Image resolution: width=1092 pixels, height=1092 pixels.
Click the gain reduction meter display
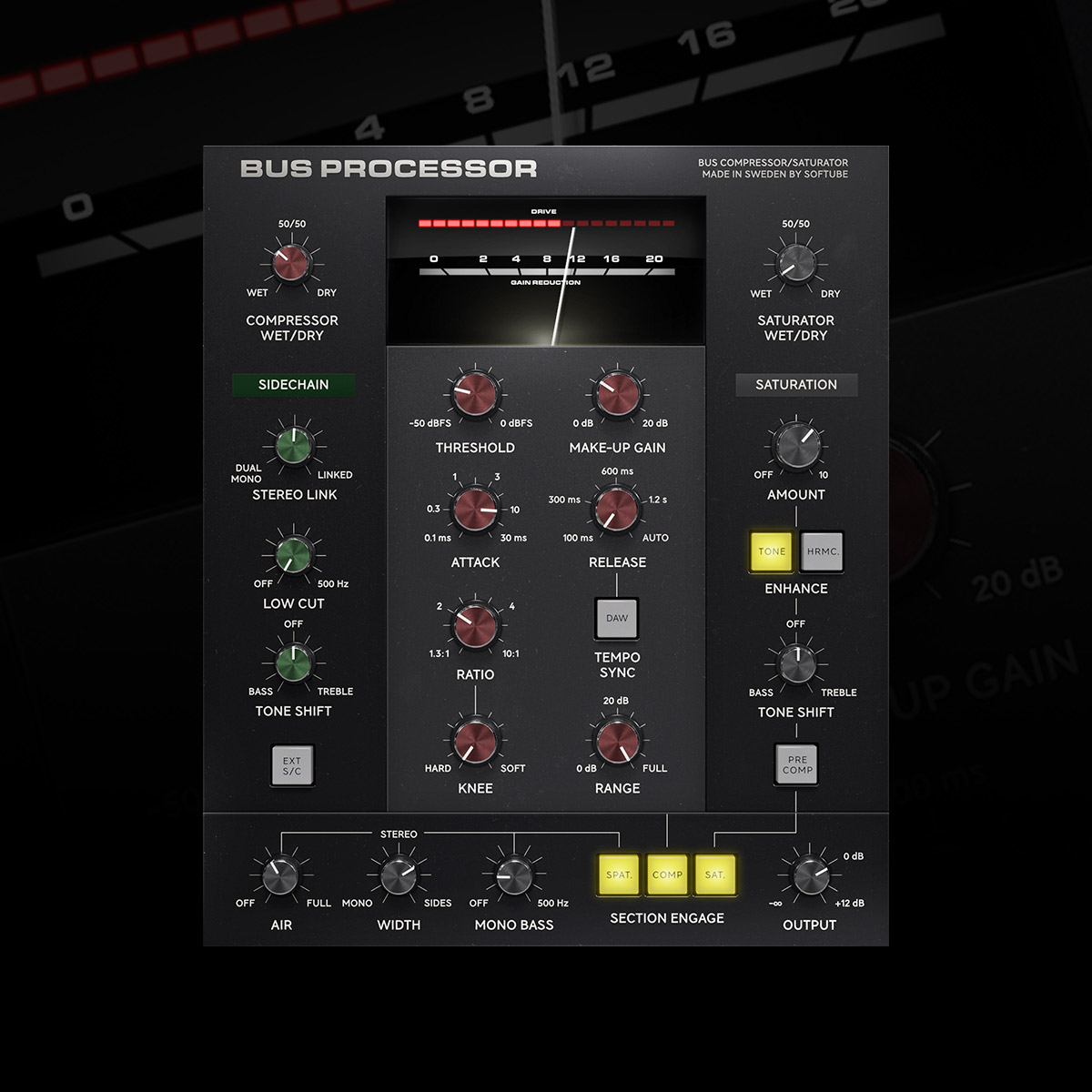[x=546, y=271]
